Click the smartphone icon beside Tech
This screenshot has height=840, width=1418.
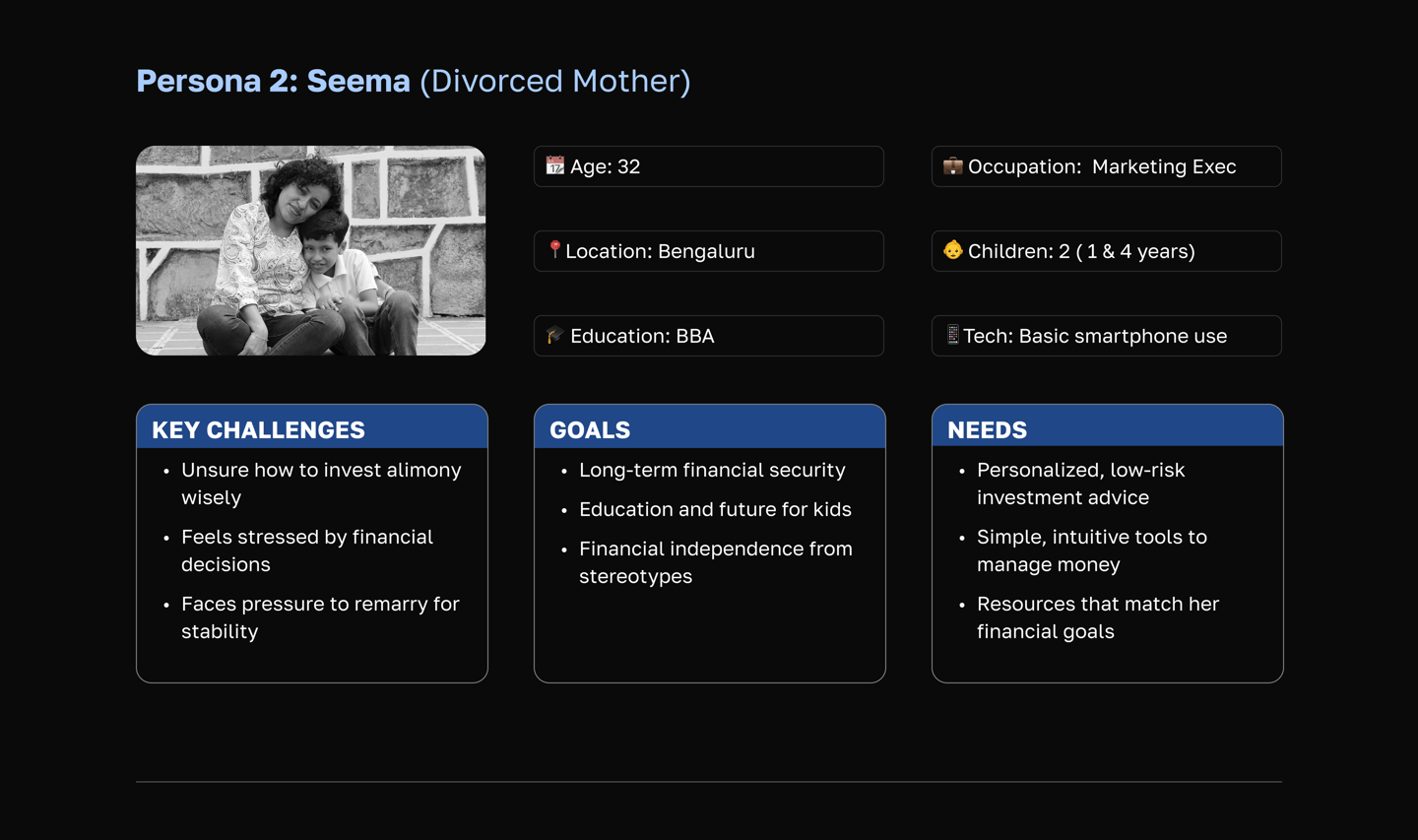(952, 335)
